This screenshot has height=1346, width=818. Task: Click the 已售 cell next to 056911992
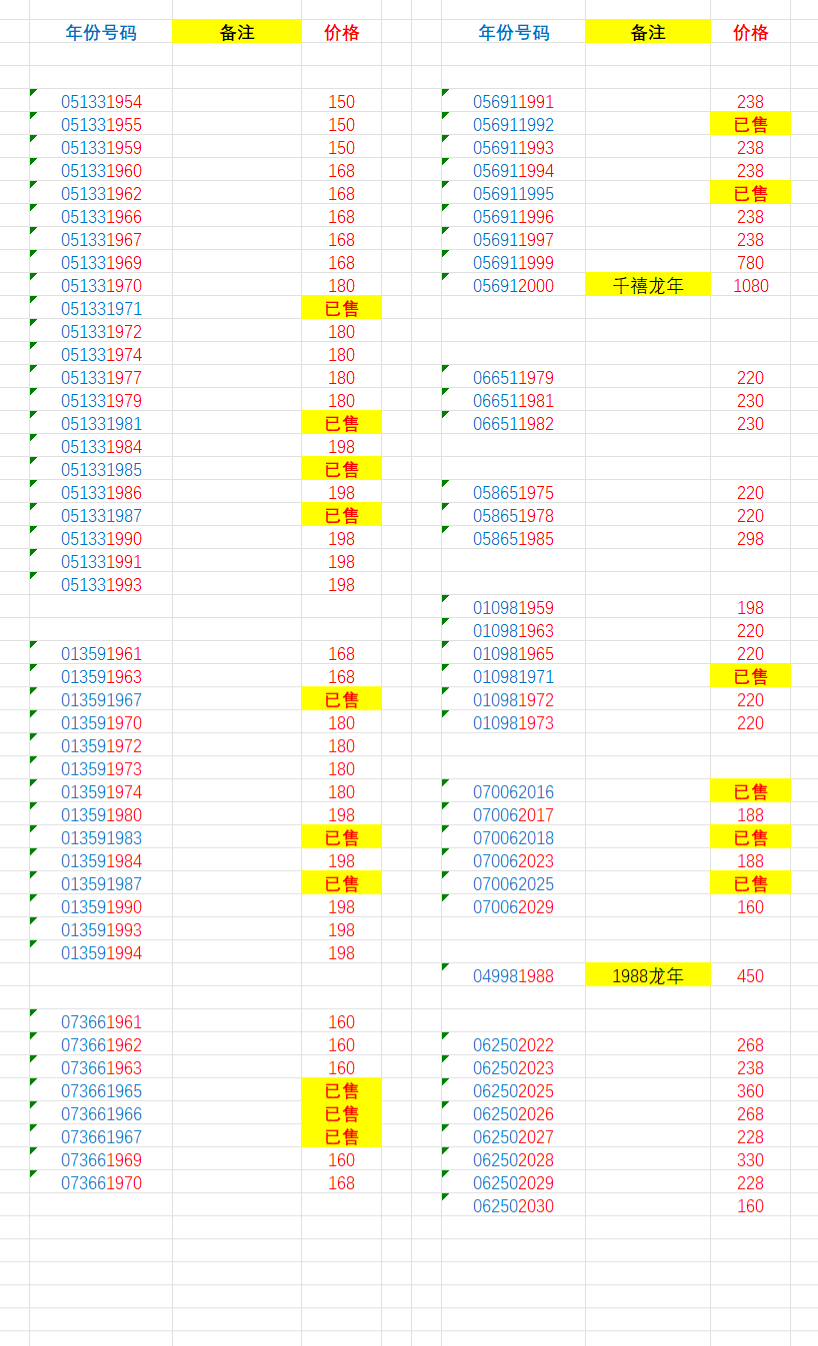tap(750, 125)
